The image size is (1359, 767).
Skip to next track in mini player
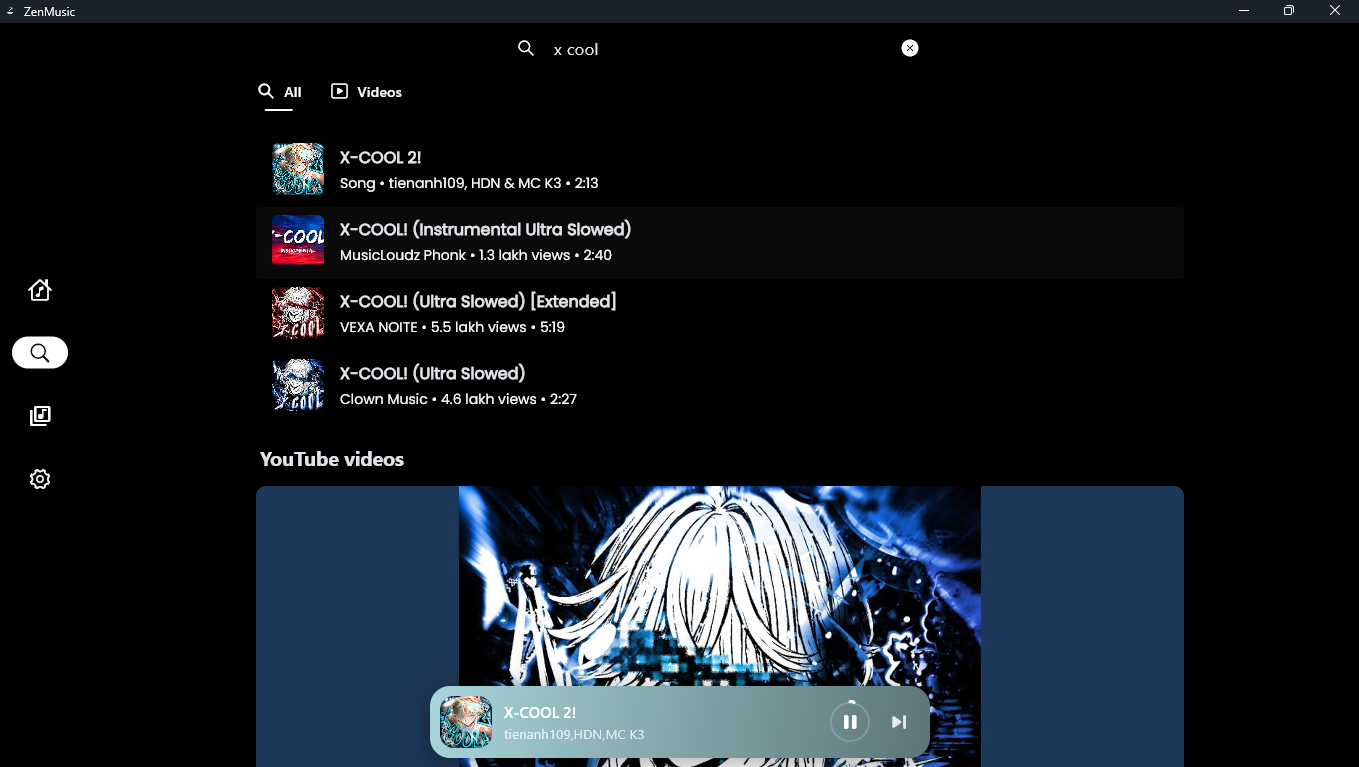coord(899,722)
